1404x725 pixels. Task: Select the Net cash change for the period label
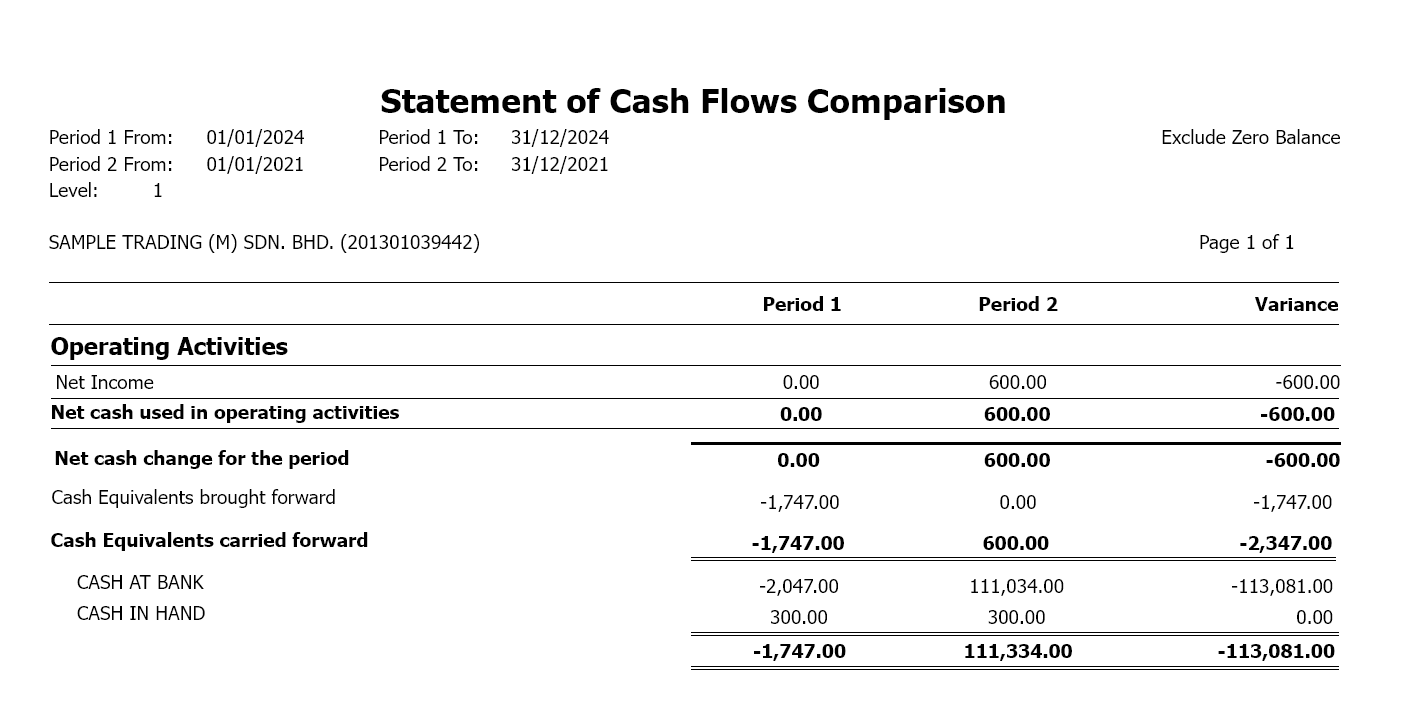[x=202, y=459]
